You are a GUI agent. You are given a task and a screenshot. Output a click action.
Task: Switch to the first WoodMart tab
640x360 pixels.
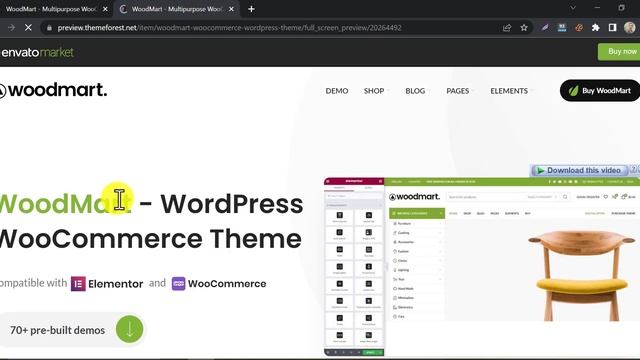(51, 9)
